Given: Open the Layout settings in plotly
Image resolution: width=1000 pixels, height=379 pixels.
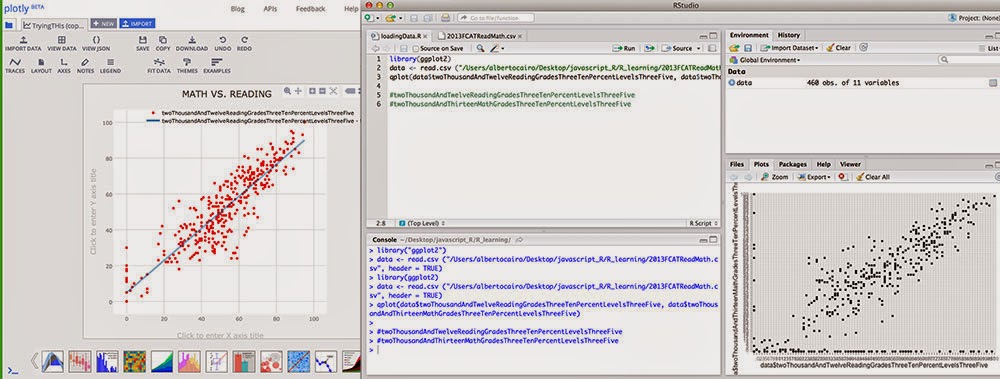Looking at the screenshot, I should 41,66.
